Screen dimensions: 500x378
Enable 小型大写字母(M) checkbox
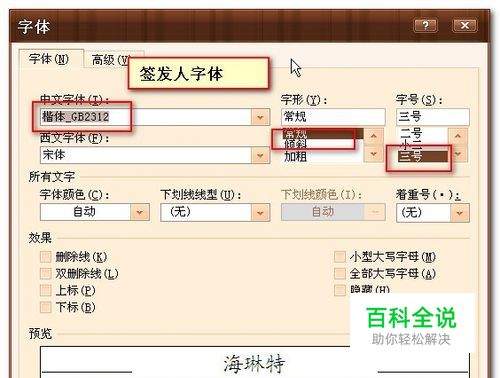(x=340, y=257)
